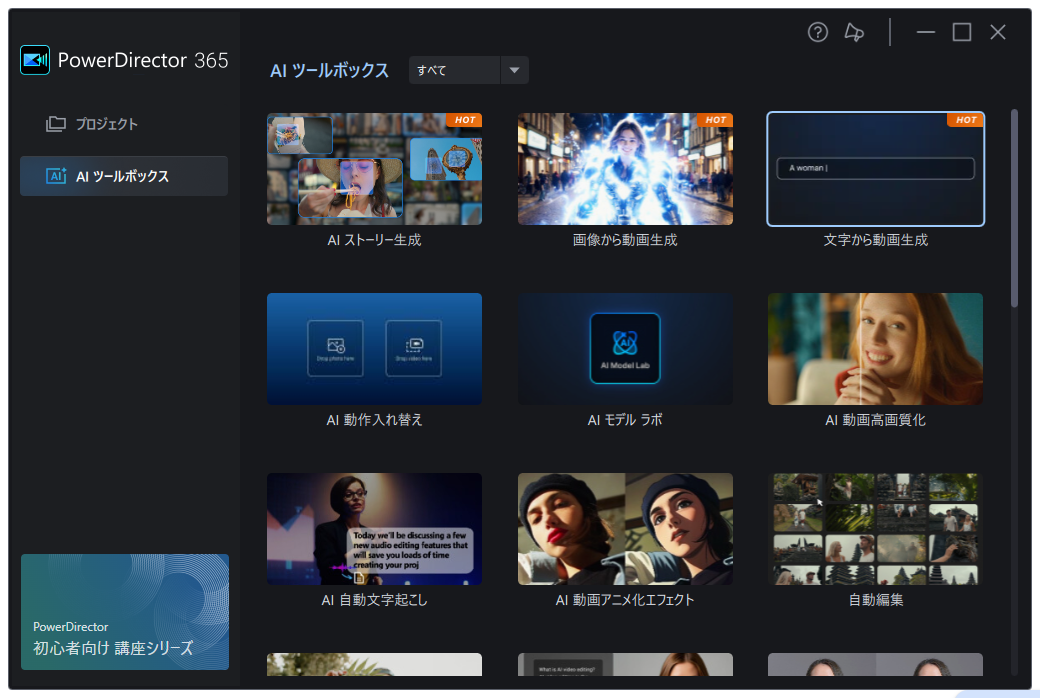The height and width of the screenshot is (698, 1040).
Task: Click the AI 動作入れ替え label
Action: 374,420
